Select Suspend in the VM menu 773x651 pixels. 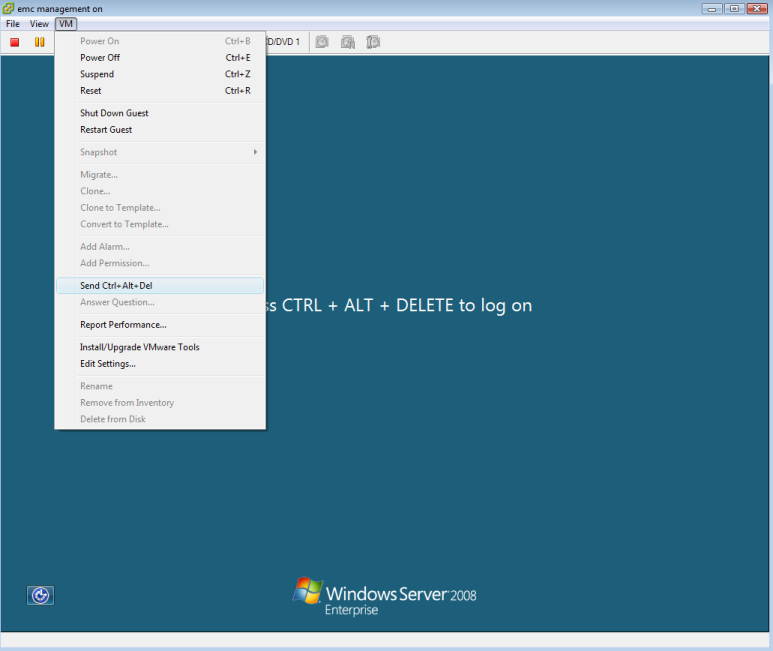point(97,74)
